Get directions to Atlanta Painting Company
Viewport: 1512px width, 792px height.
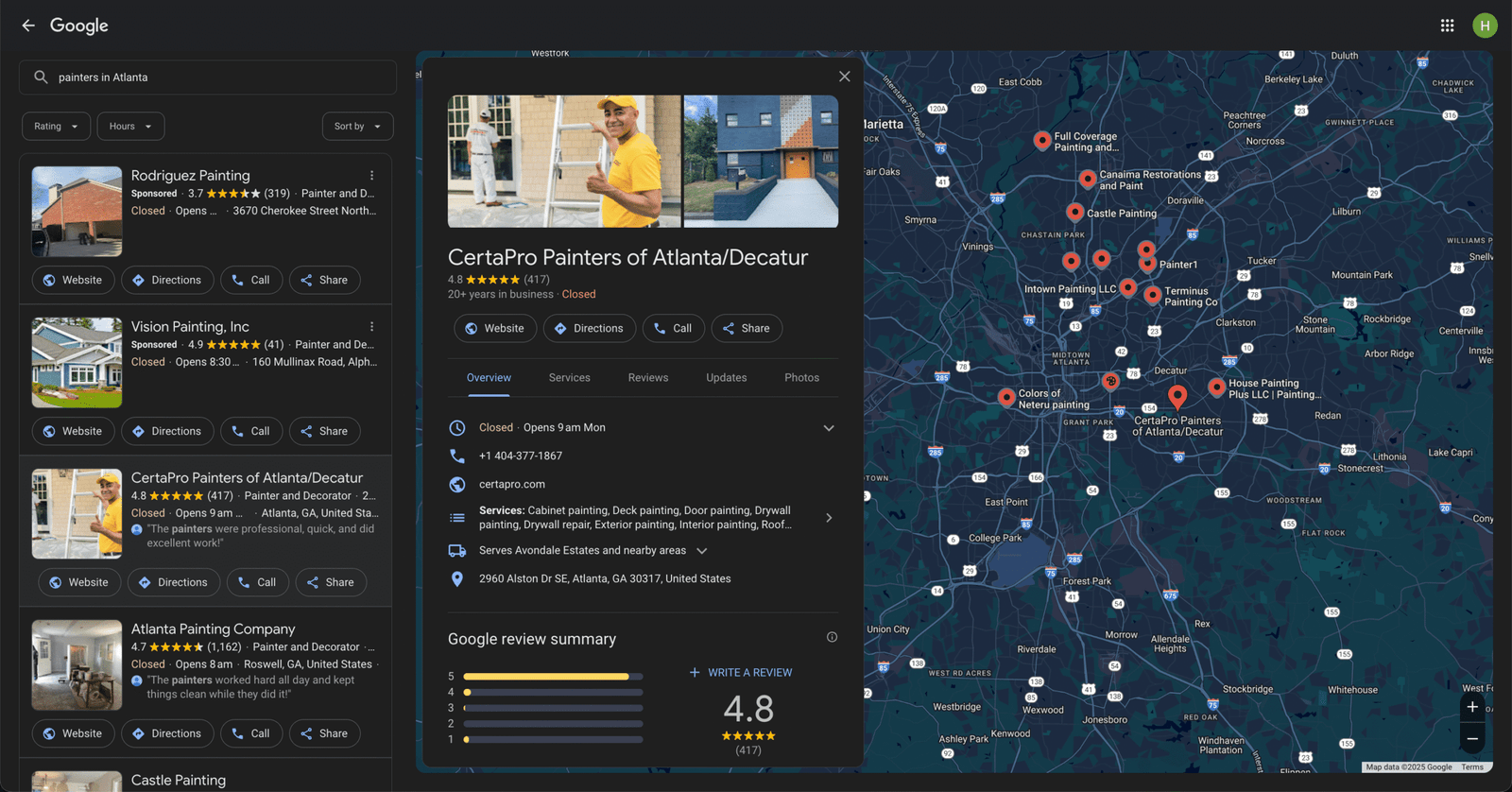[x=167, y=734]
